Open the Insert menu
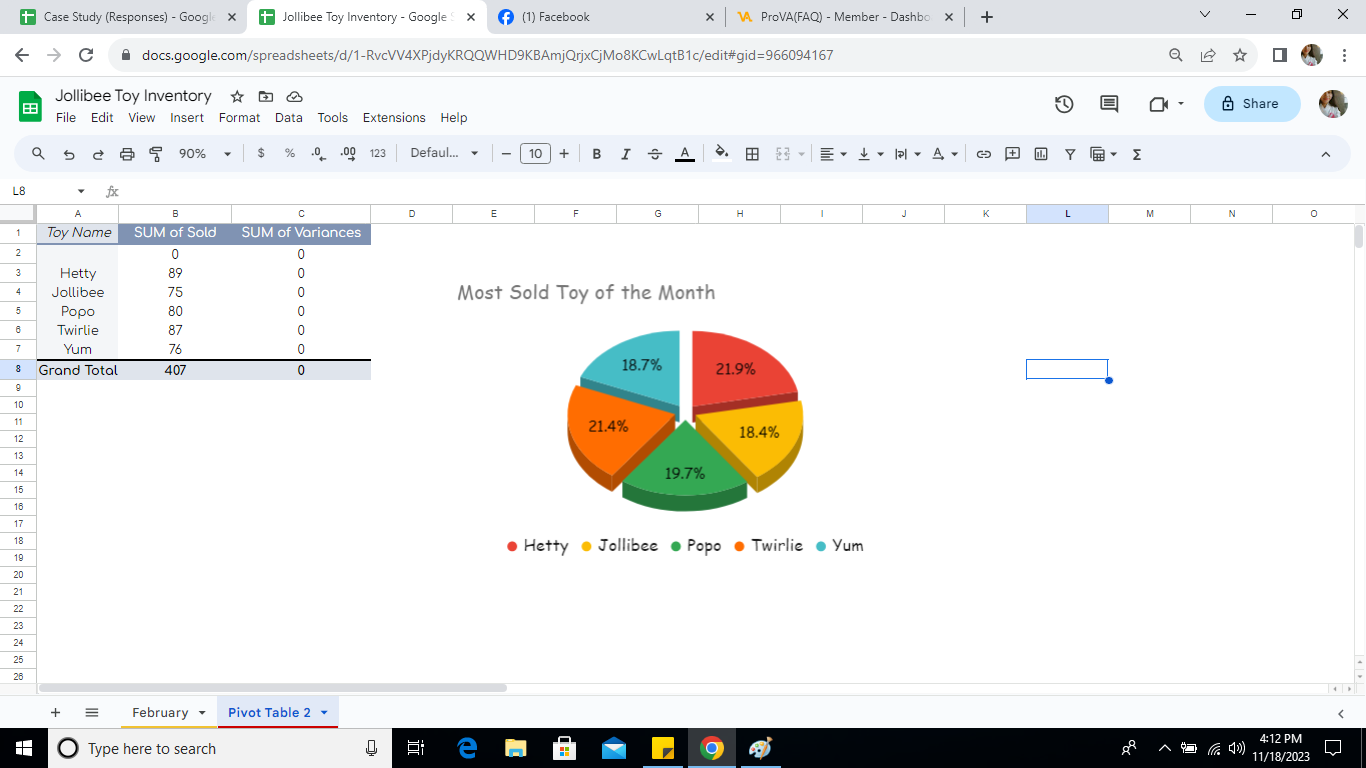Image resolution: width=1366 pixels, height=768 pixels. (187, 118)
